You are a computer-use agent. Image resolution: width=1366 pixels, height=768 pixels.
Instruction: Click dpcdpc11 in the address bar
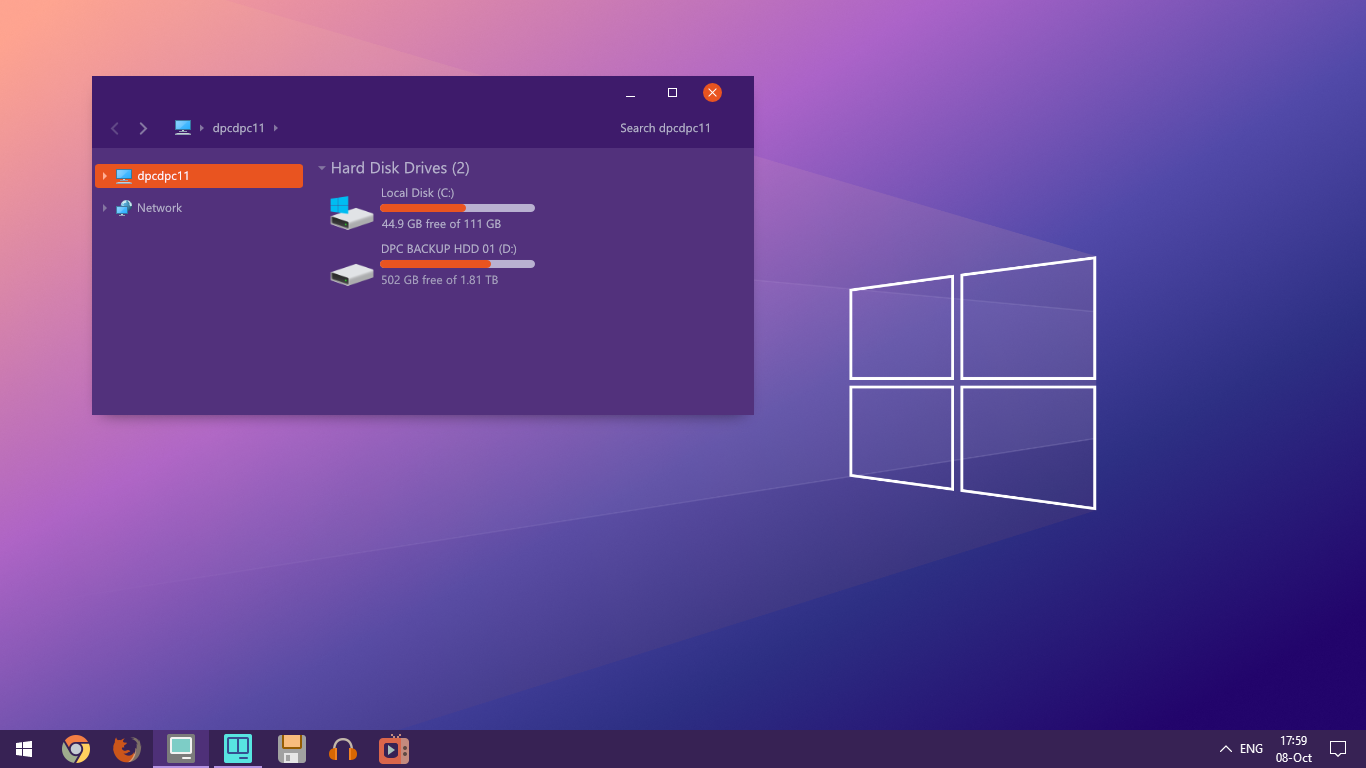click(x=238, y=128)
